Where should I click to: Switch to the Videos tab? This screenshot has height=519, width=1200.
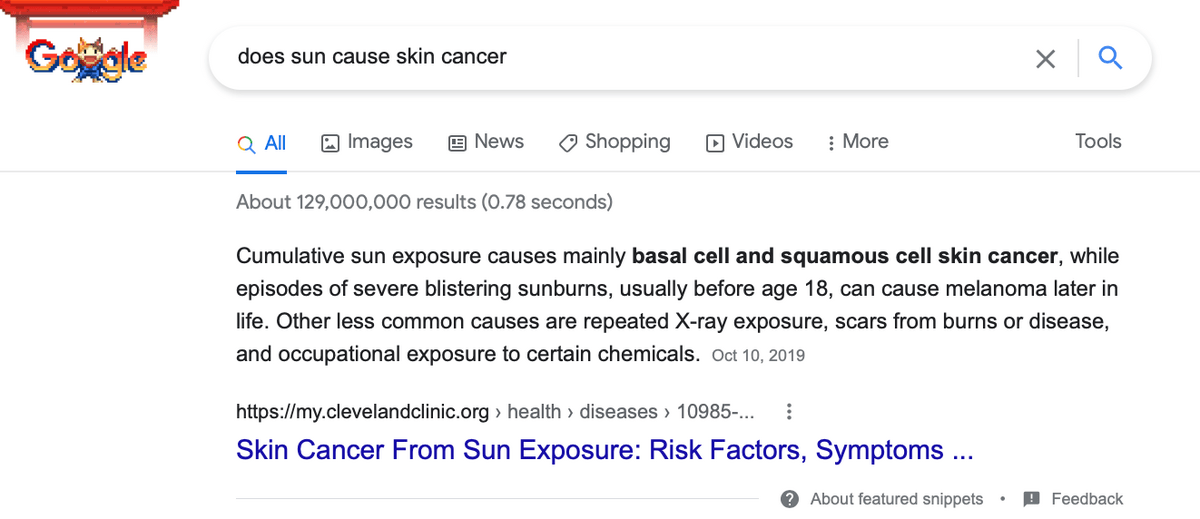762,142
